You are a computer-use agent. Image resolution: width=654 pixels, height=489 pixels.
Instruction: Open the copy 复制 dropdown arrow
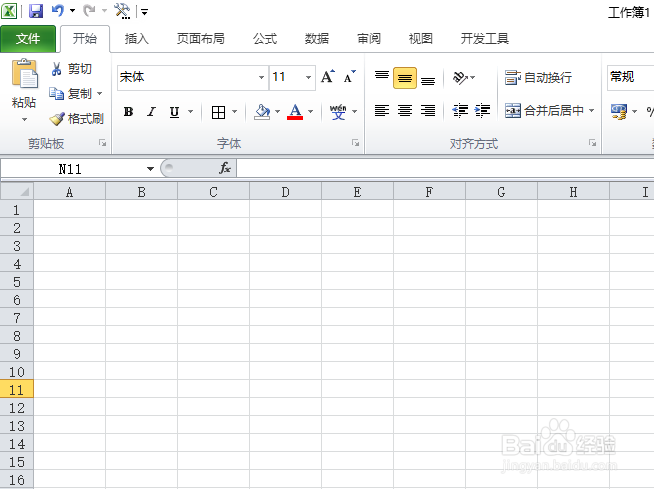99,93
